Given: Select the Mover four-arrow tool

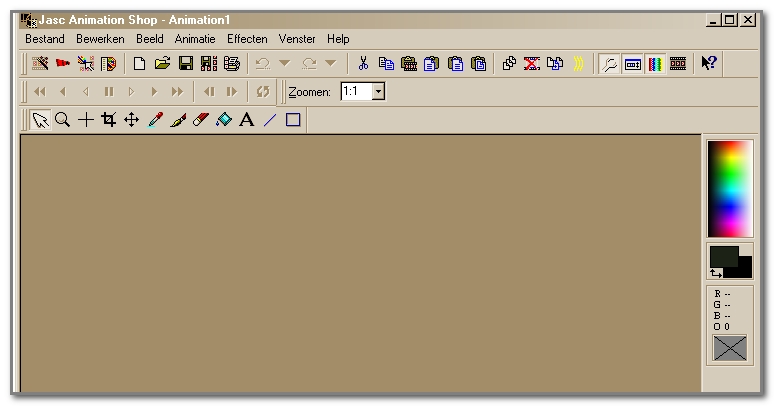Looking at the screenshot, I should [x=131, y=120].
